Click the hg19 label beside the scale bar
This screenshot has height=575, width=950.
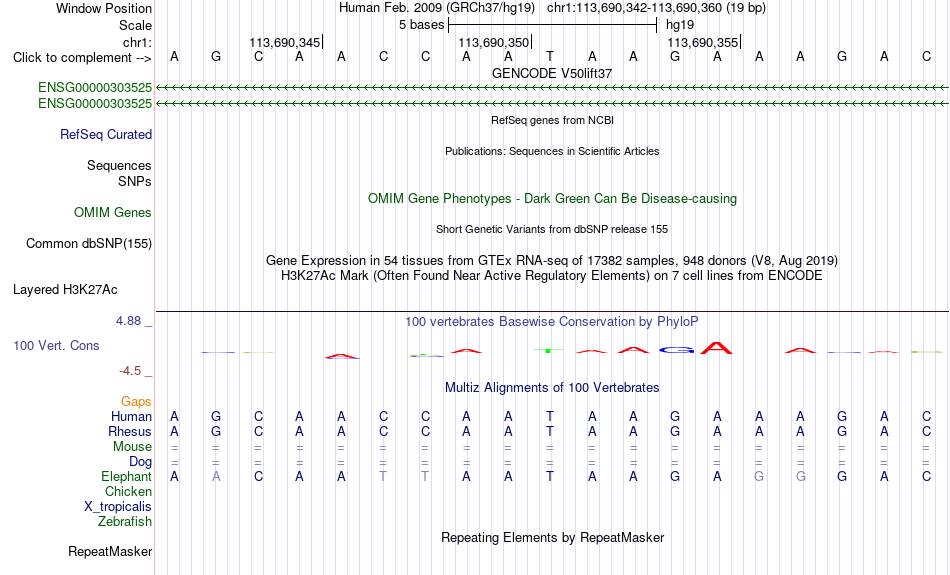pyautogui.click(x=680, y=25)
